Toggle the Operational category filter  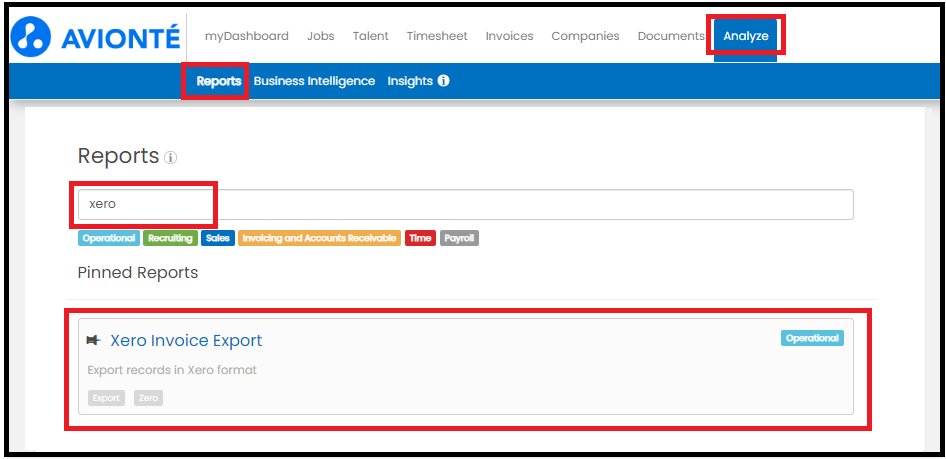click(x=109, y=238)
